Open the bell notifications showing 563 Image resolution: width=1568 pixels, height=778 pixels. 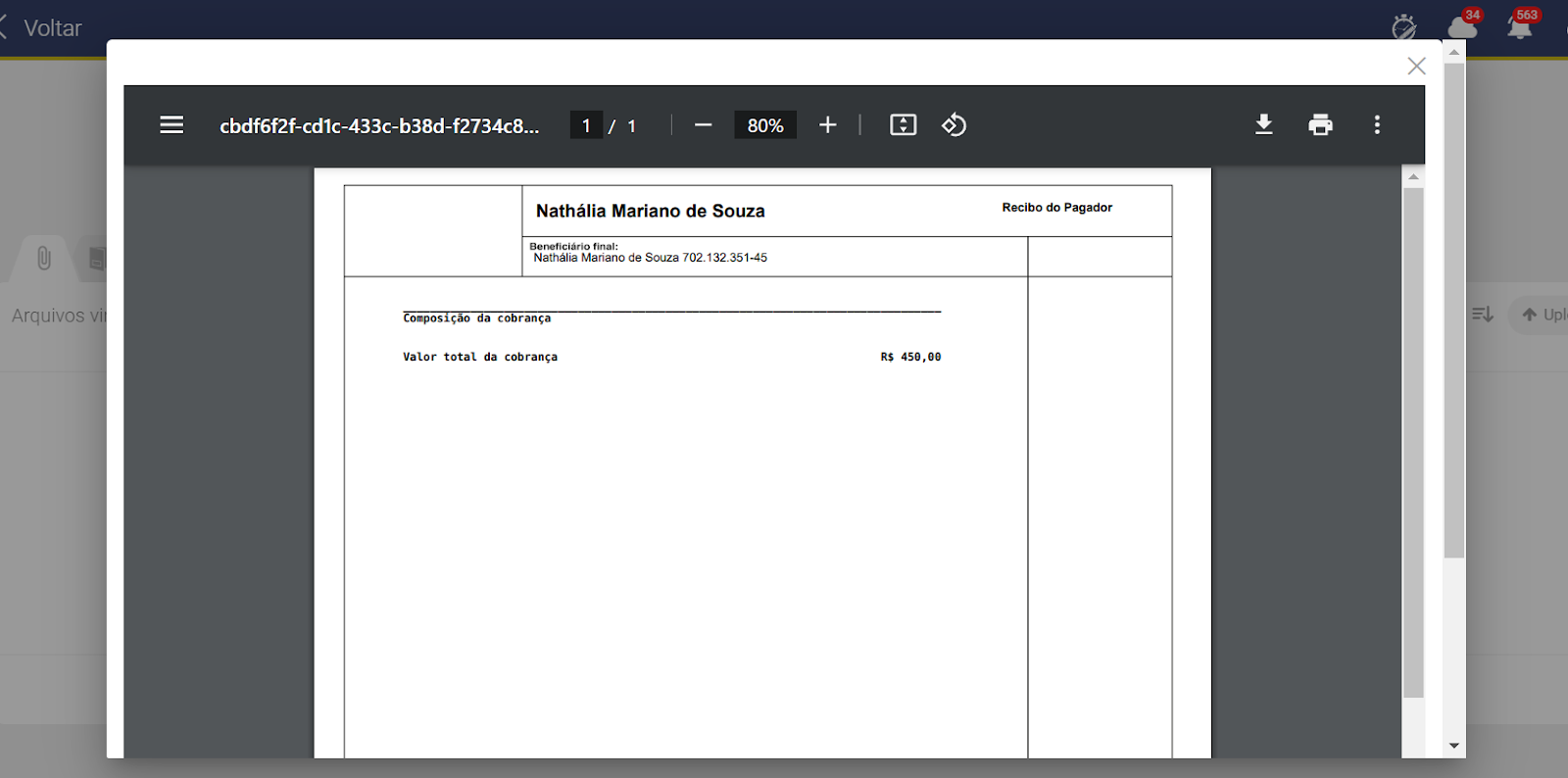pyautogui.click(x=1519, y=26)
